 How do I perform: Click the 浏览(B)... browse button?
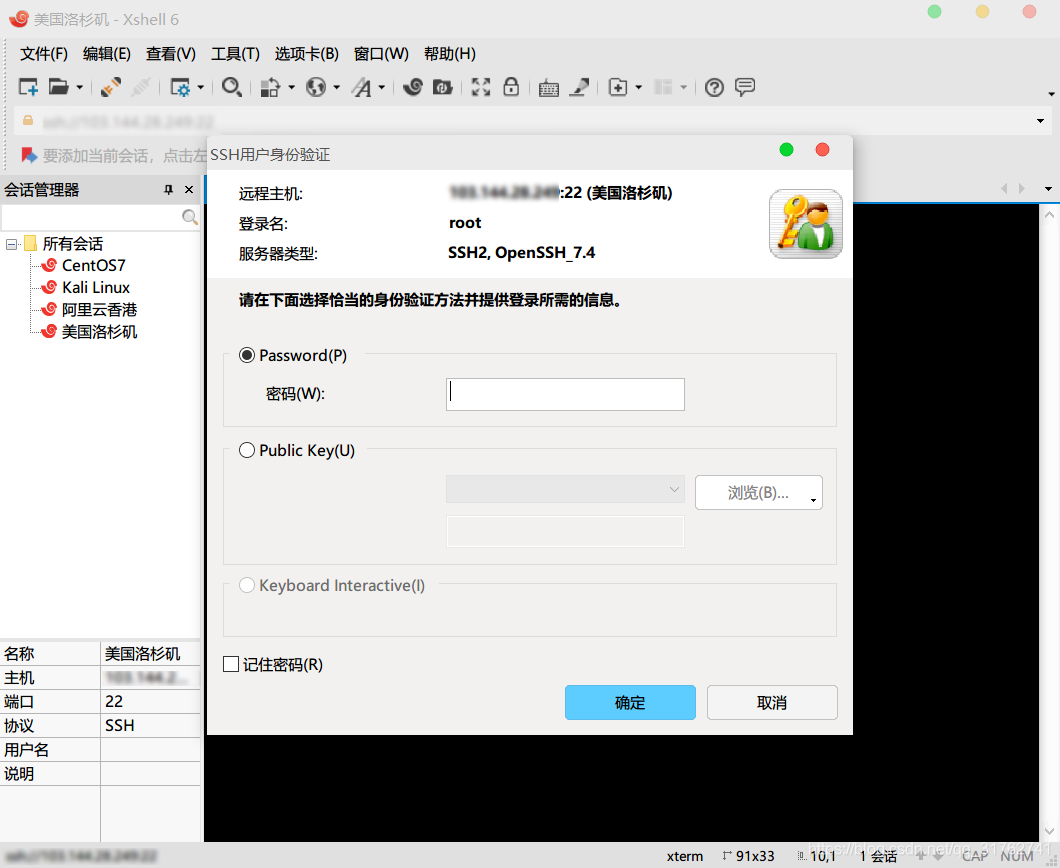point(758,492)
